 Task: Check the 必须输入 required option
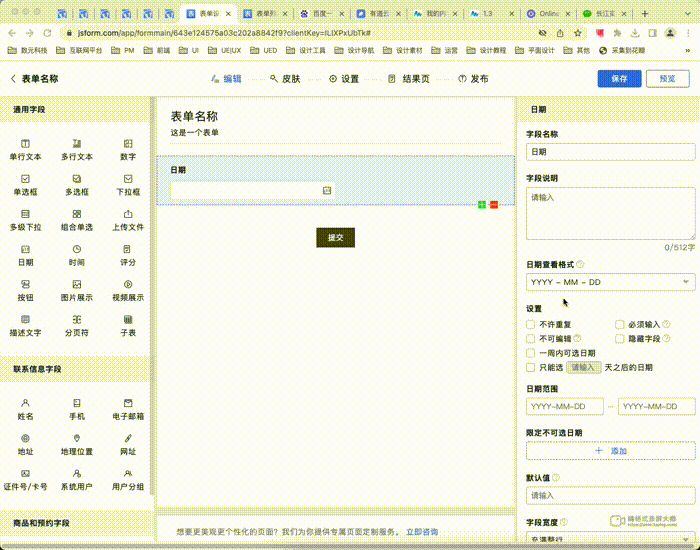[x=620, y=324]
